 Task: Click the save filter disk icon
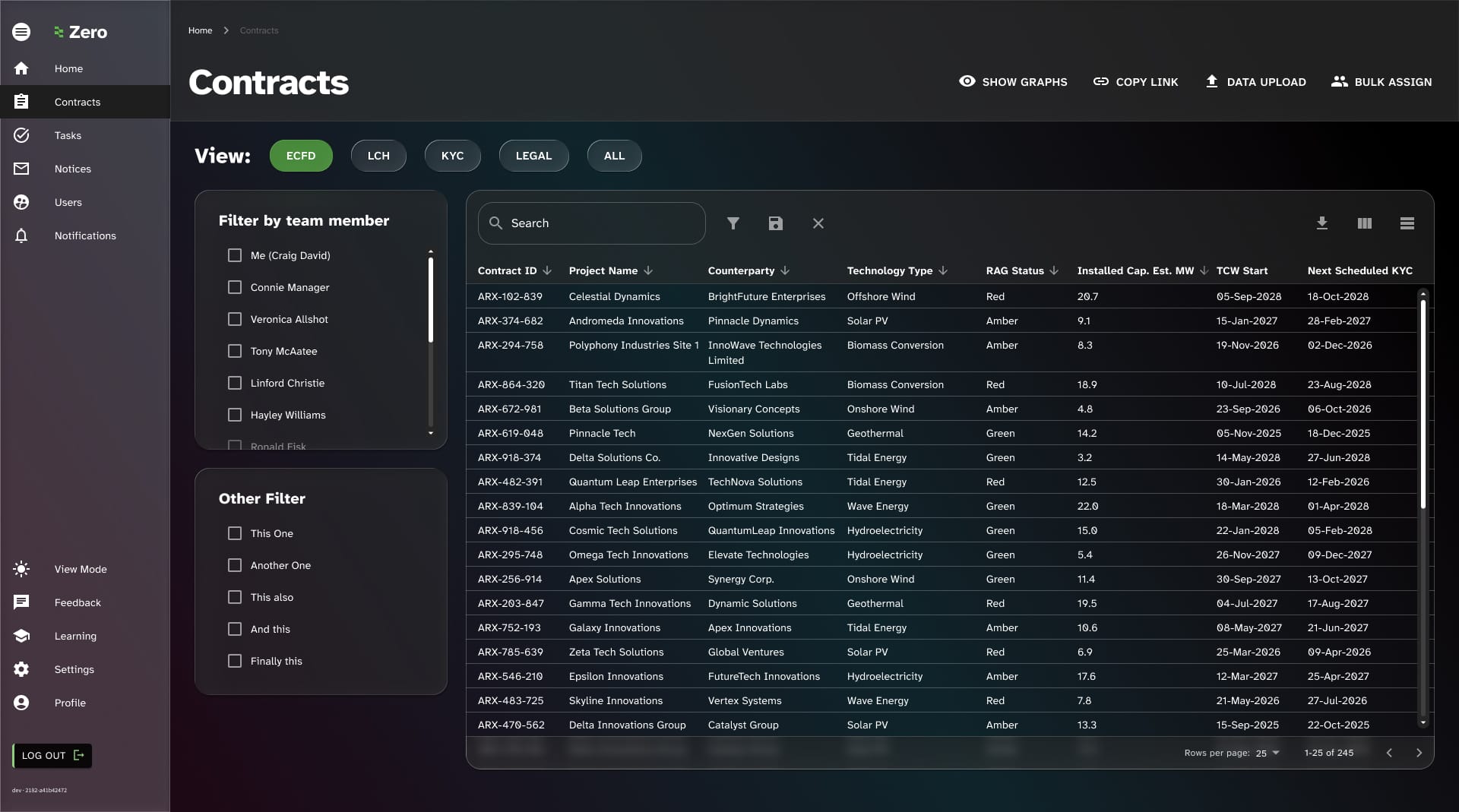pos(775,223)
